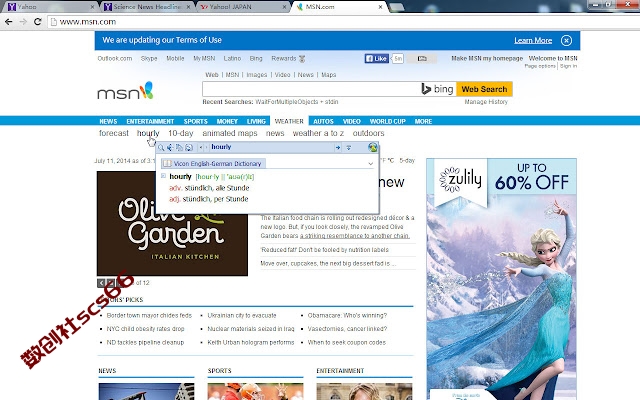640x400 pixels.
Task: Open the My MSN link
Action: click(x=204, y=58)
